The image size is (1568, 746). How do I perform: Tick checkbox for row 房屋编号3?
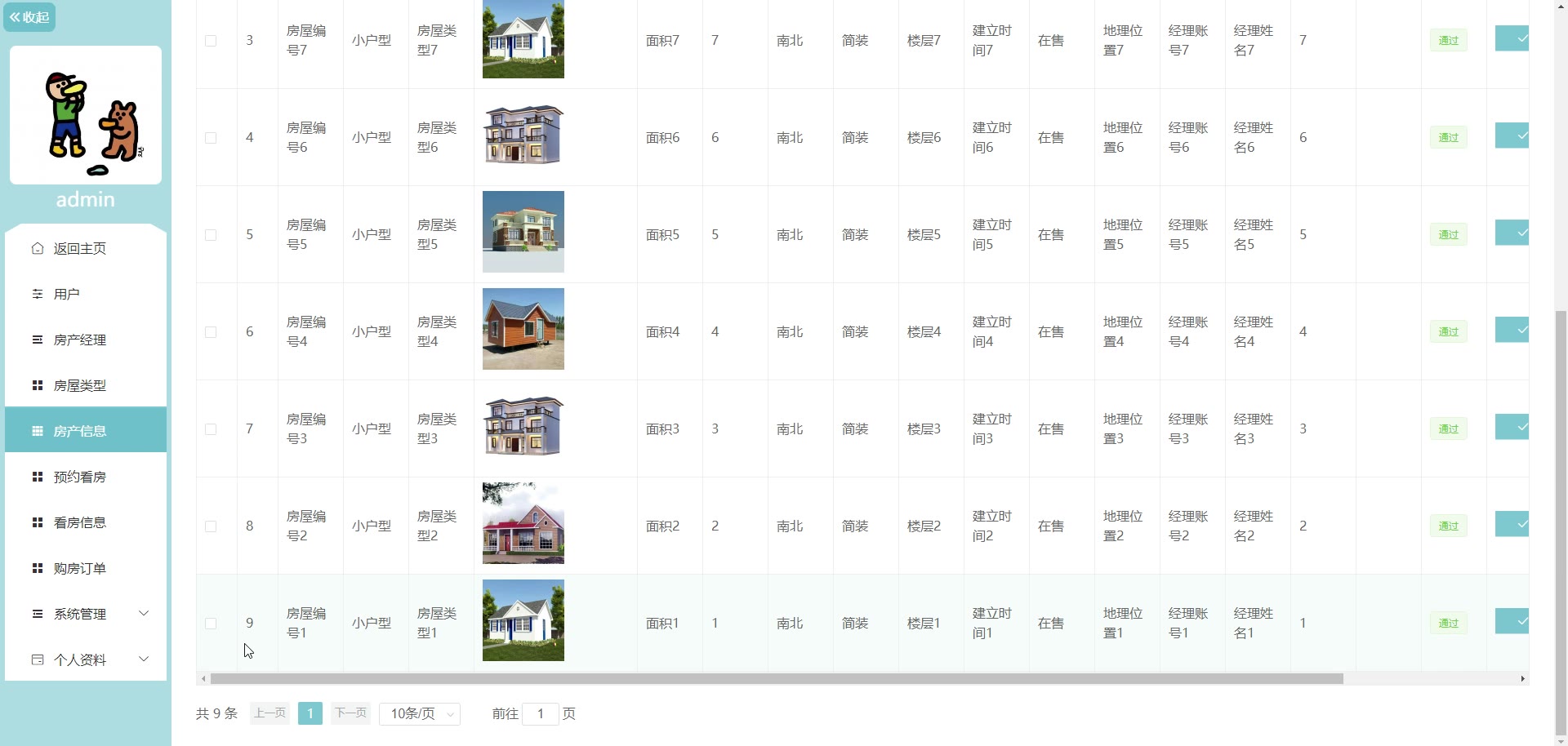[211, 429]
